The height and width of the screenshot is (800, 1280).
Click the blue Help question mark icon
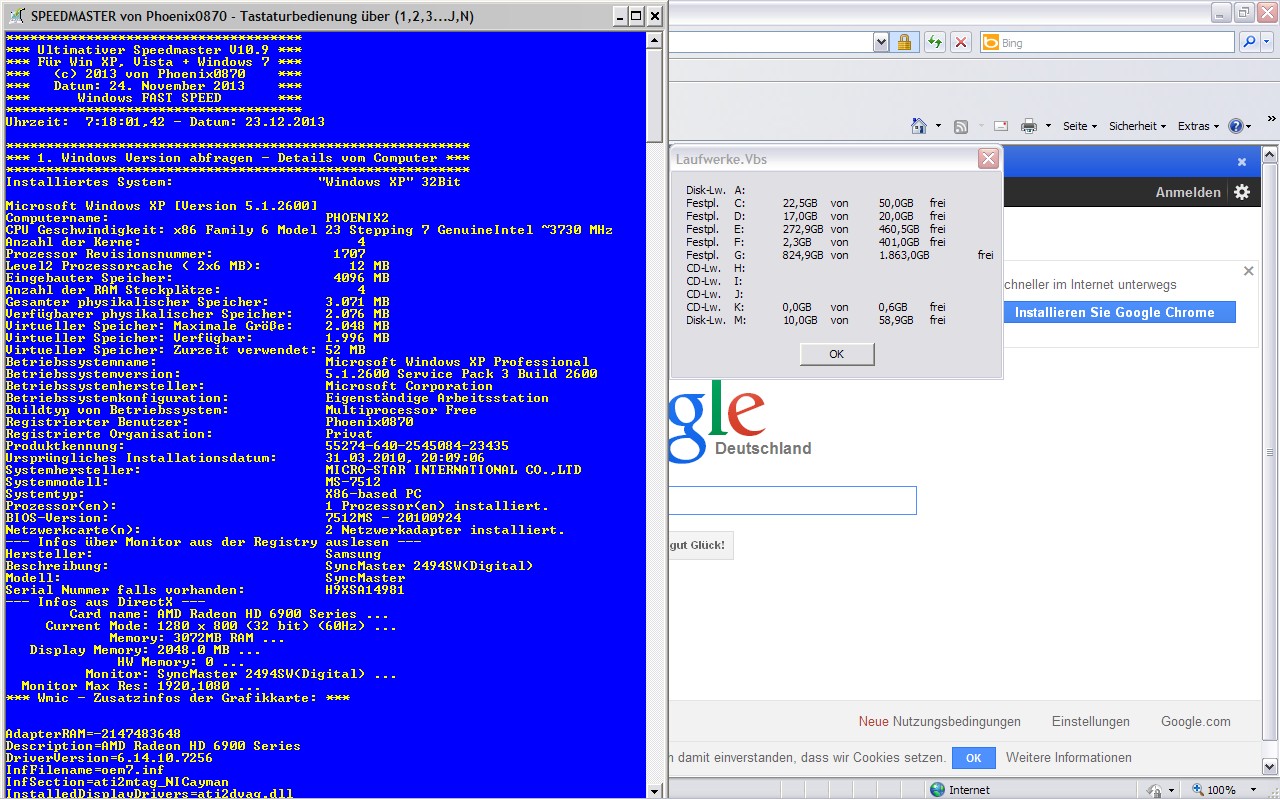[x=1236, y=126]
